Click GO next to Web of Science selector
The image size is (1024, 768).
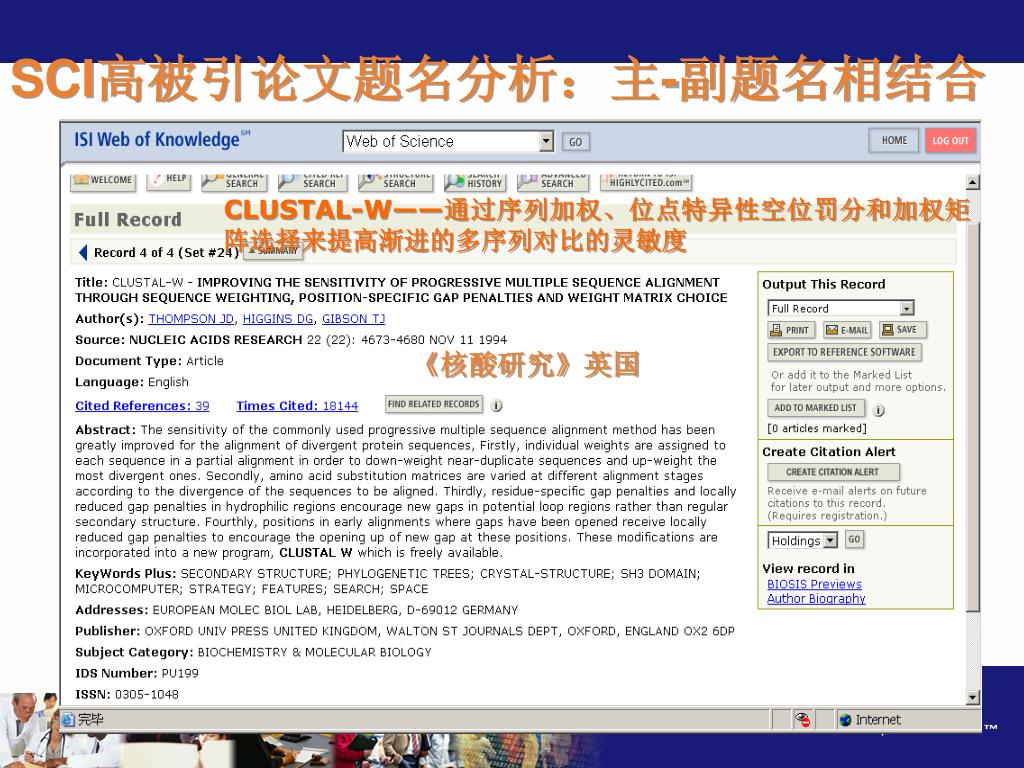pos(575,142)
